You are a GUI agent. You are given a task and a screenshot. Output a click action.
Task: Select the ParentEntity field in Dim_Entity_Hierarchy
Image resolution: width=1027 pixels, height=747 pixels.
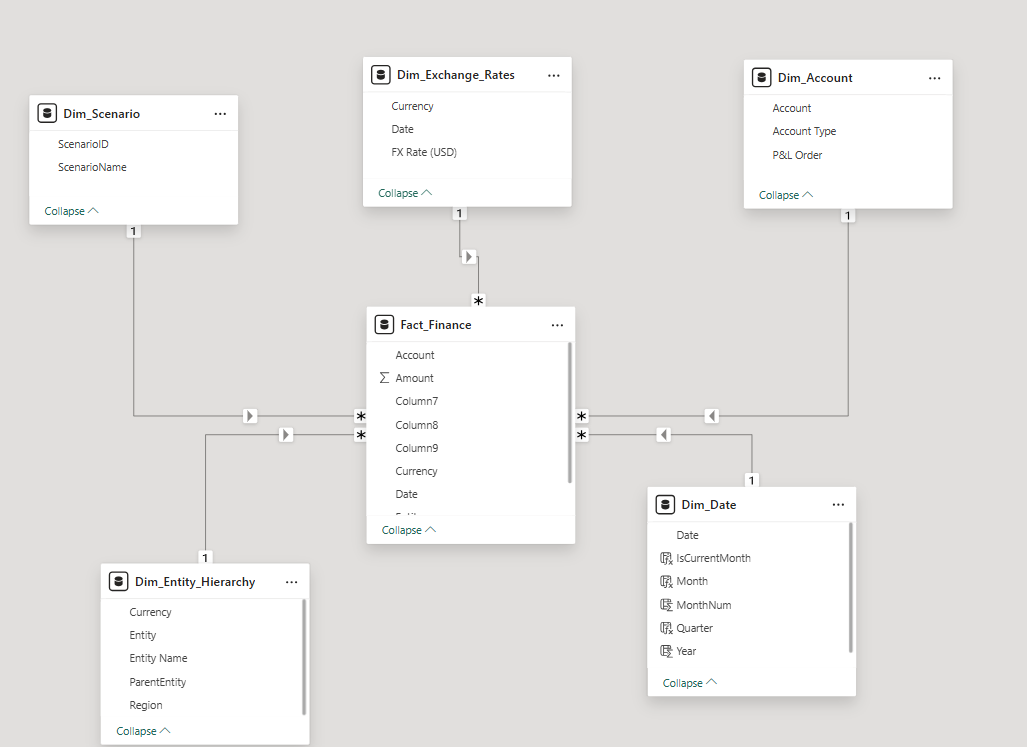coord(158,681)
